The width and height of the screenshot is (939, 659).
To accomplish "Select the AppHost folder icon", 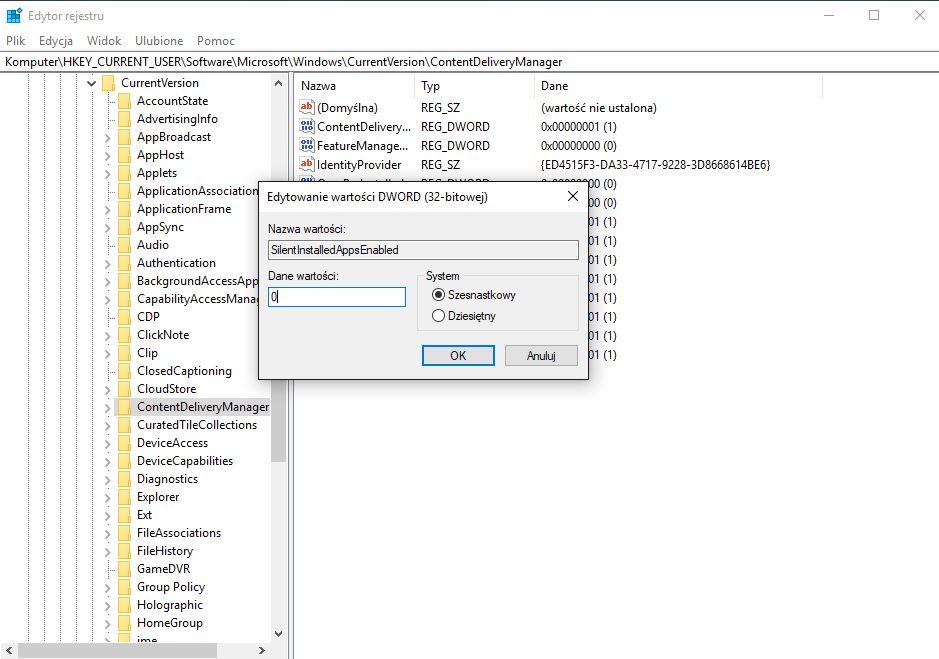I will [124, 155].
